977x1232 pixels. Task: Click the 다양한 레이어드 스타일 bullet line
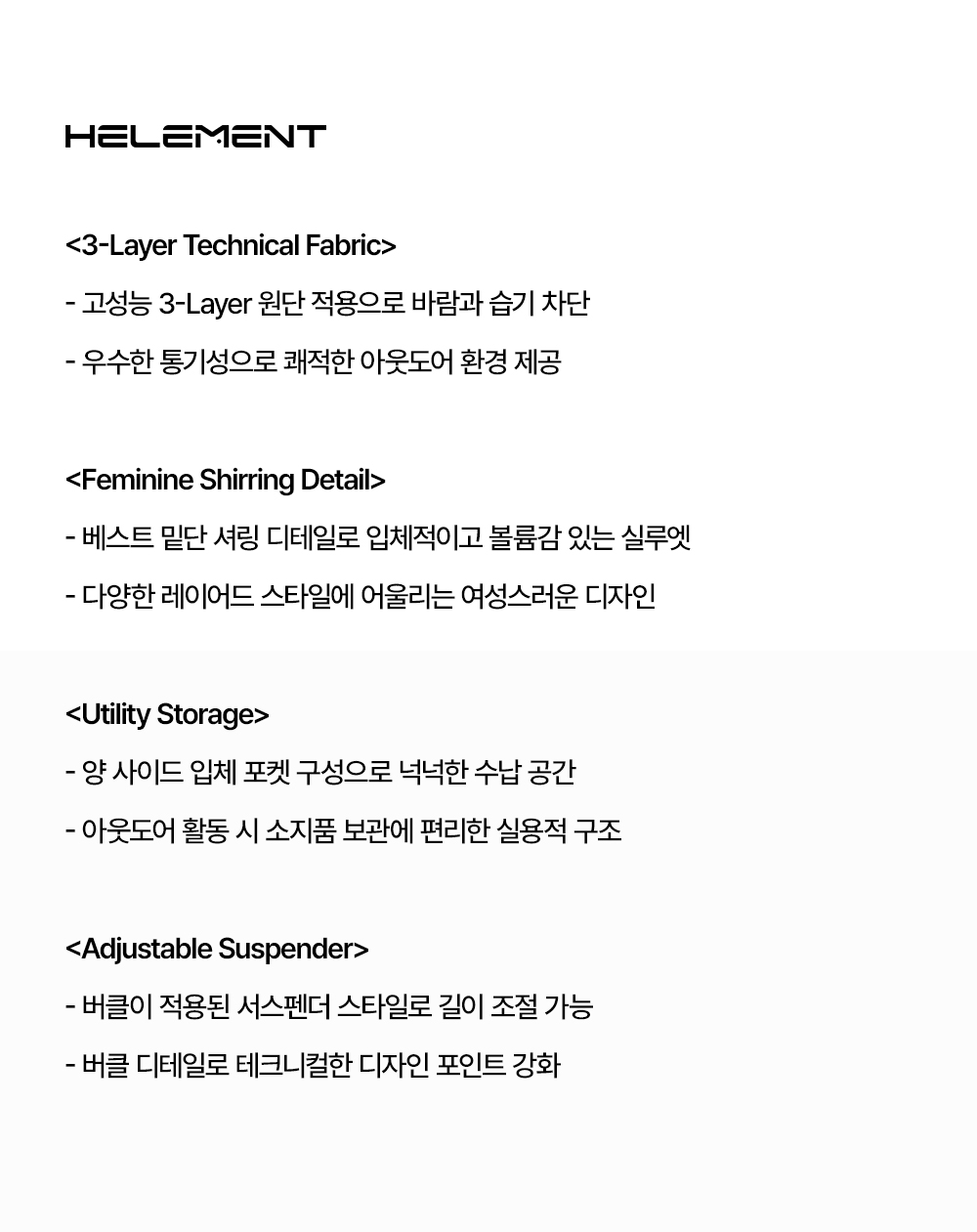(360, 597)
